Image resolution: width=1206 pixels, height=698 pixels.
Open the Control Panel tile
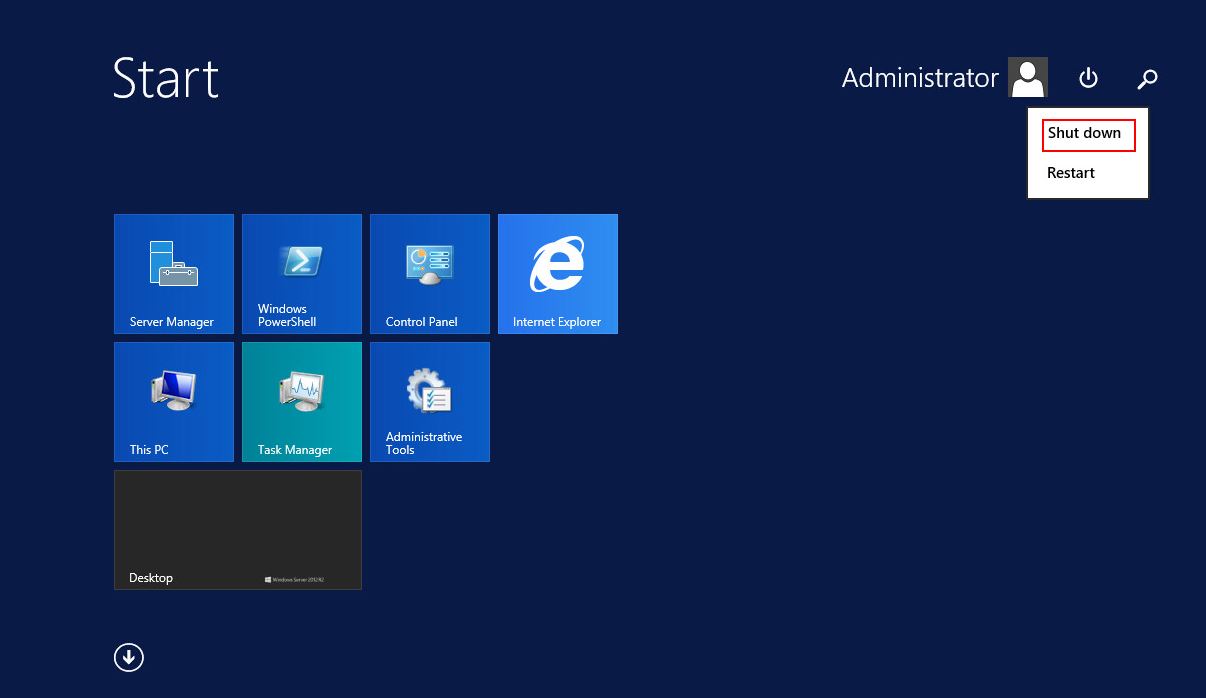430,274
